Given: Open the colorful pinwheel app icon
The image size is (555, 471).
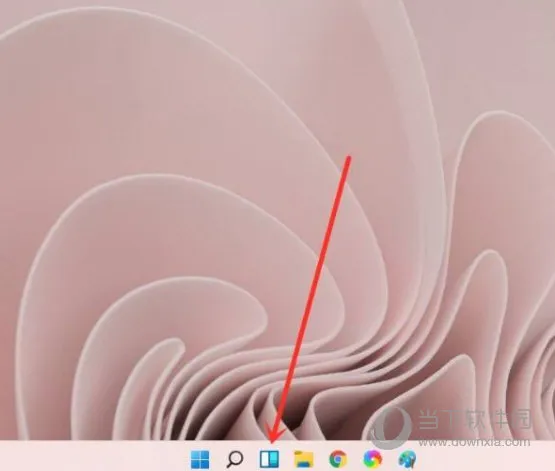Looking at the screenshot, I should point(373,459).
